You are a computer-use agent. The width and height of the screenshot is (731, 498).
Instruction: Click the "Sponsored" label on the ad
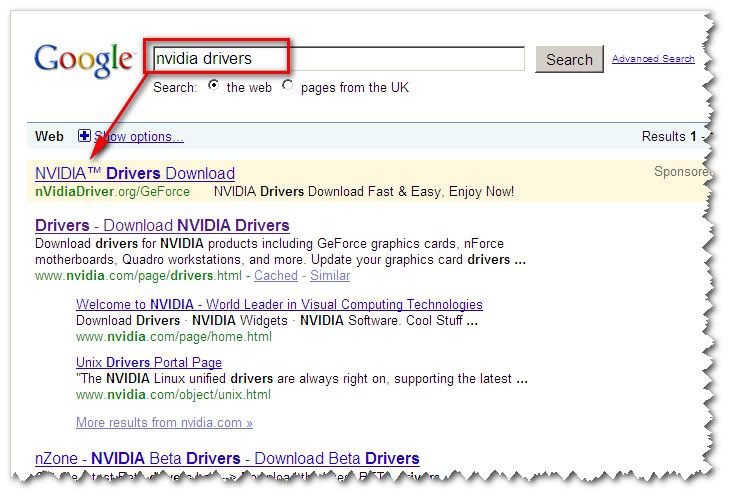[682, 172]
